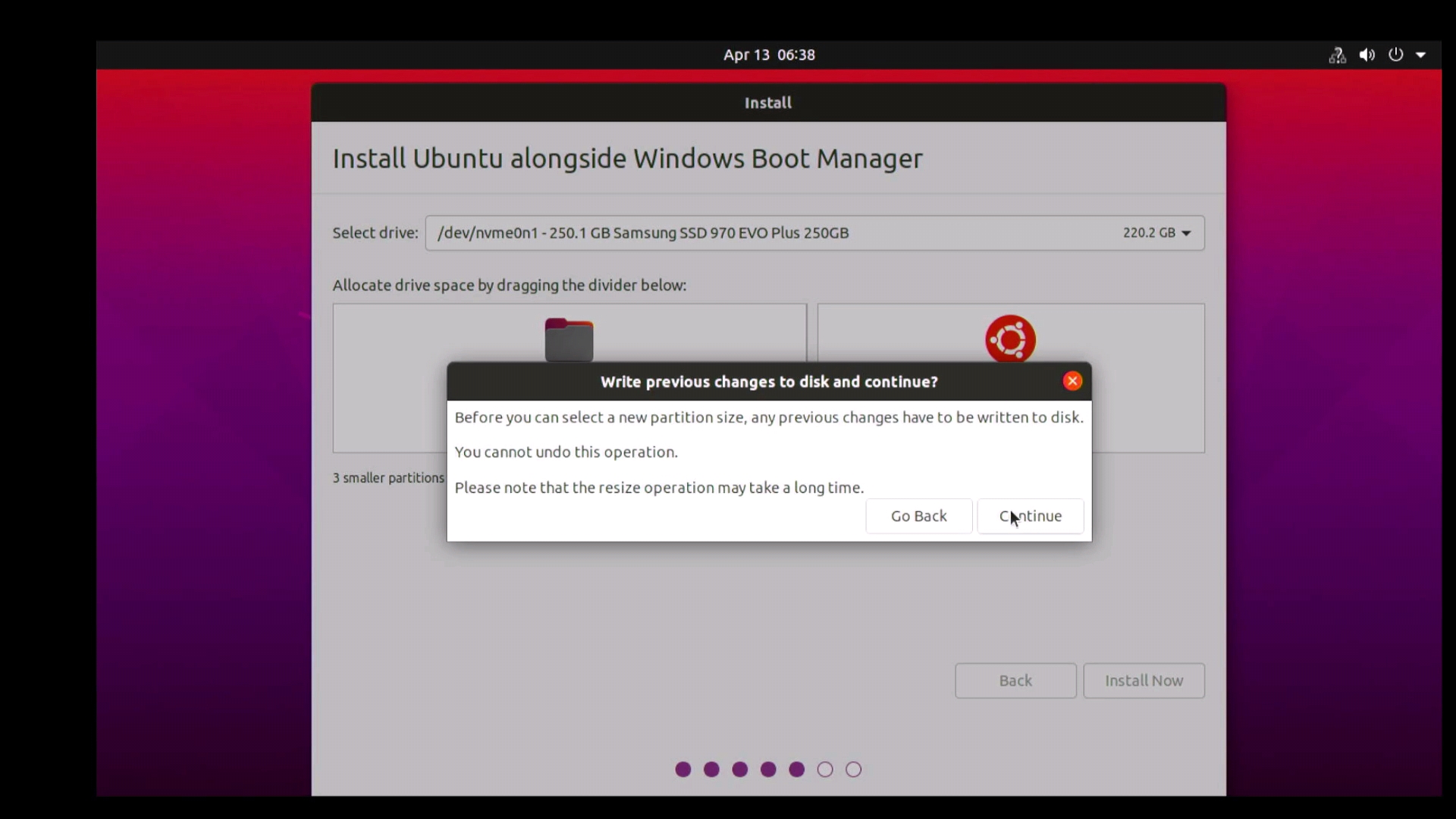
Task: Click the folder icon in the files partition
Action: [x=569, y=340]
